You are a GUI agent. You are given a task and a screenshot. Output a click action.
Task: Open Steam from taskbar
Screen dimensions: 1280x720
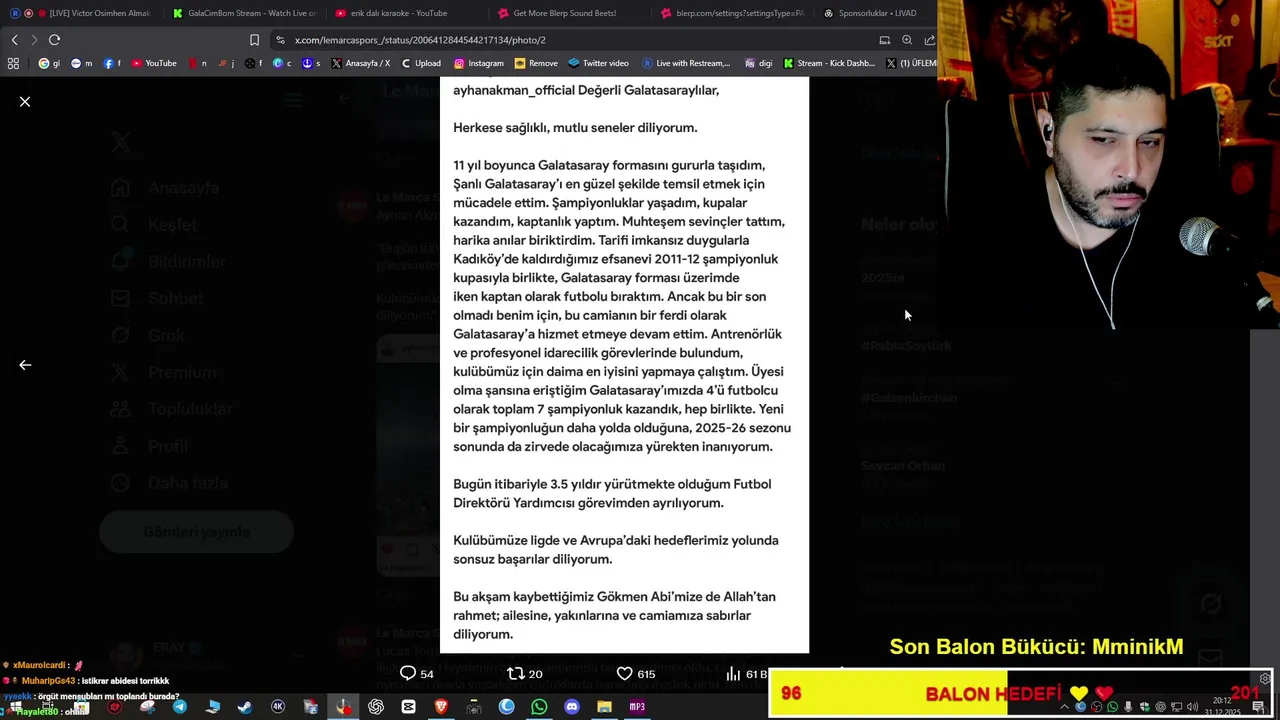coord(245,707)
